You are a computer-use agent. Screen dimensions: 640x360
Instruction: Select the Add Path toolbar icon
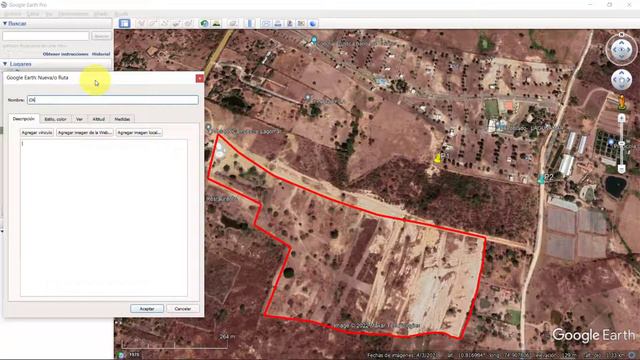(x=164, y=23)
